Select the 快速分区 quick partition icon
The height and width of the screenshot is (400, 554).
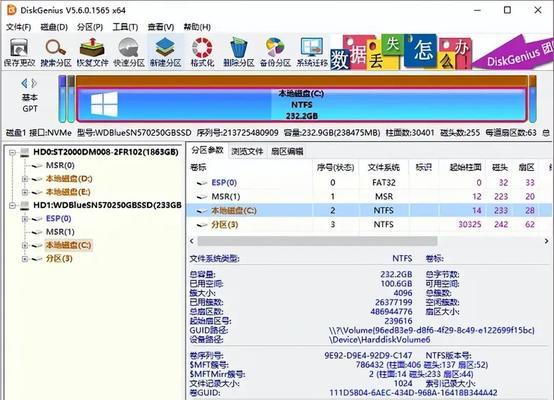(129, 52)
